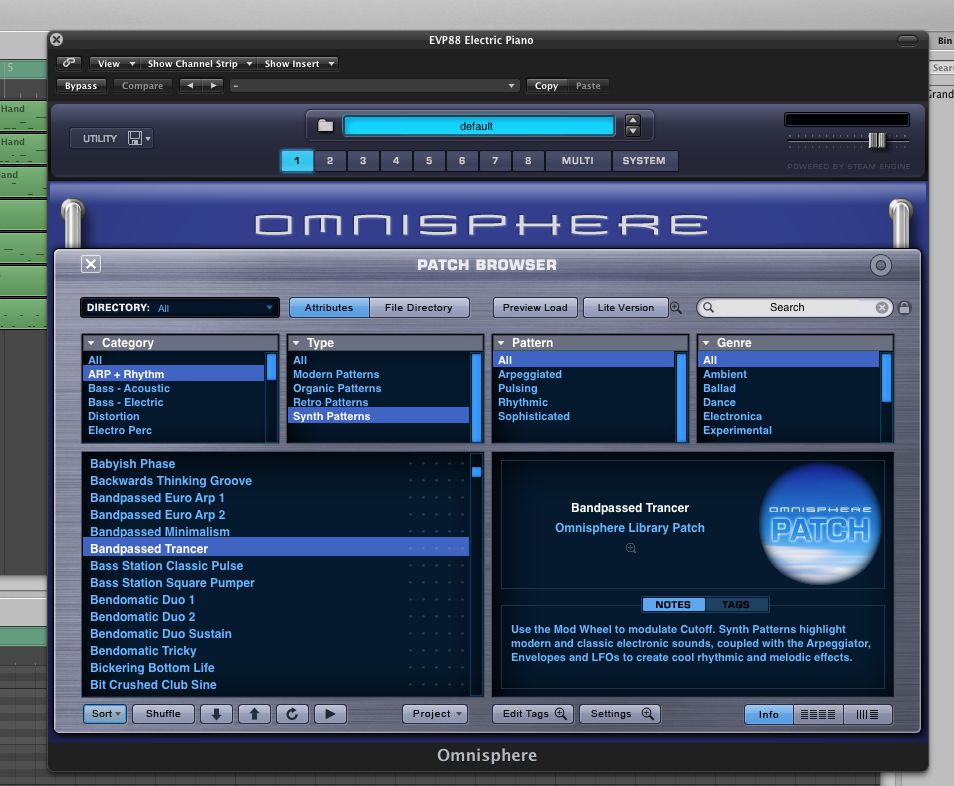This screenshot has width=954, height=786.
Task: Click the Copy button
Action: (x=546, y=86)
